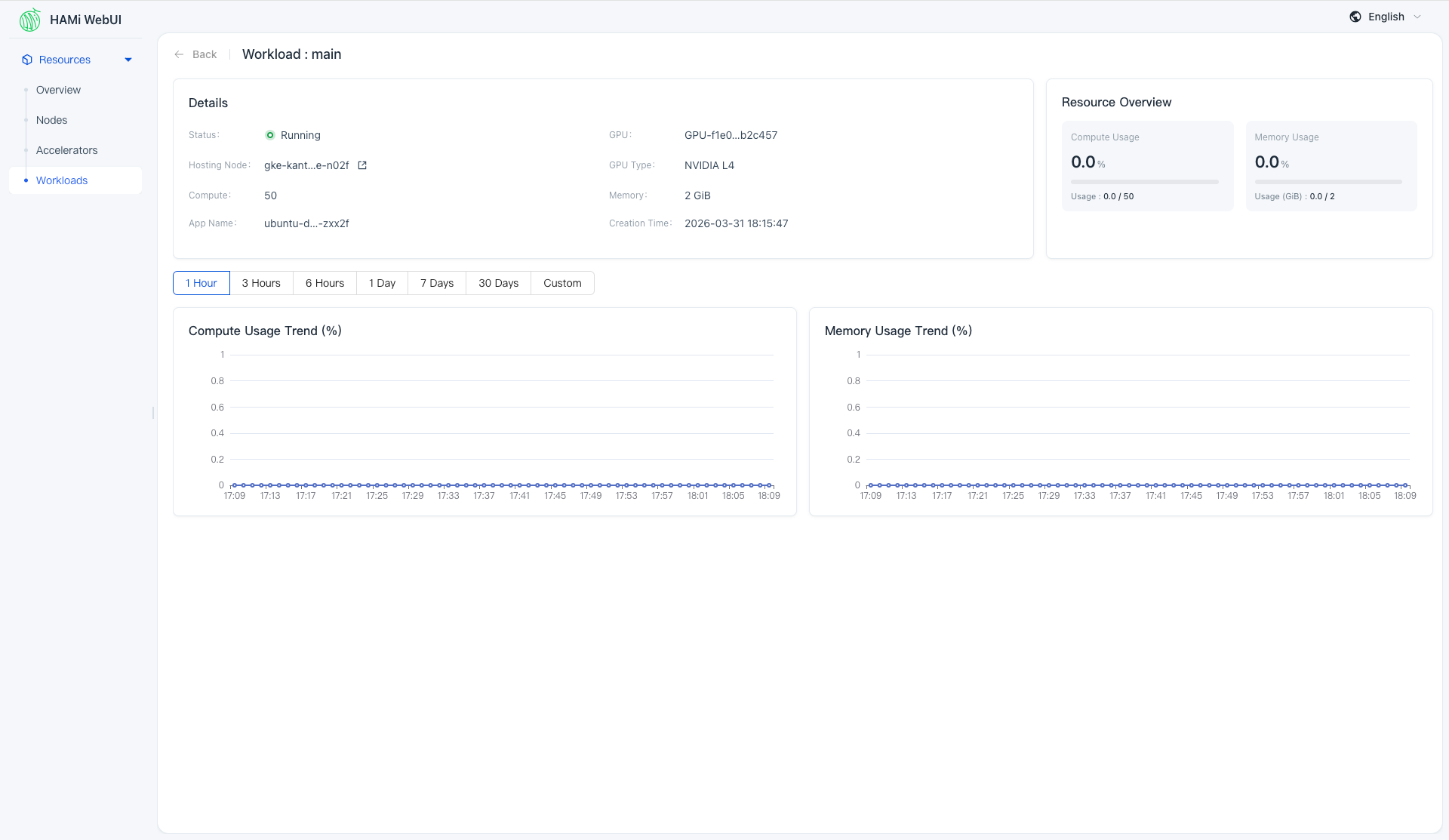This screenshot has height=840, width=1449.
Task: Switch on the 30 Days range selector
Action: [x=498, y=282]
